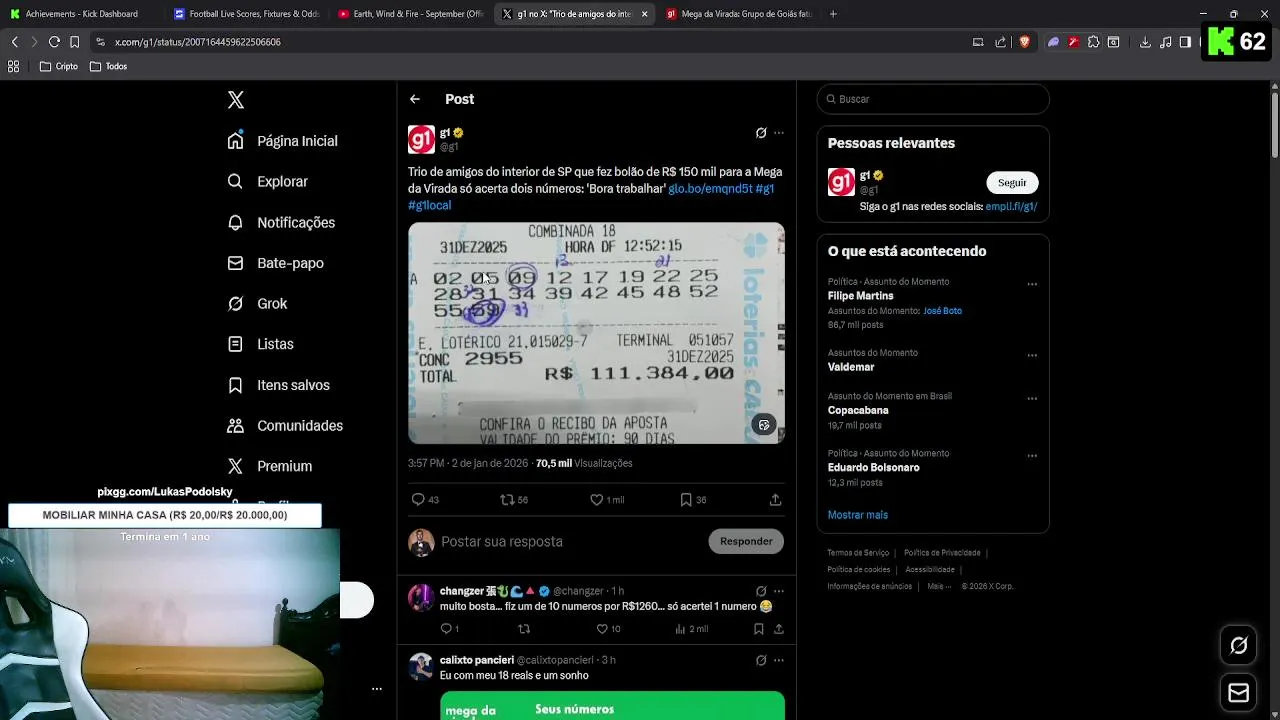
Task: Open more options for Copacabana trend
Action: tap(1032, 398)
